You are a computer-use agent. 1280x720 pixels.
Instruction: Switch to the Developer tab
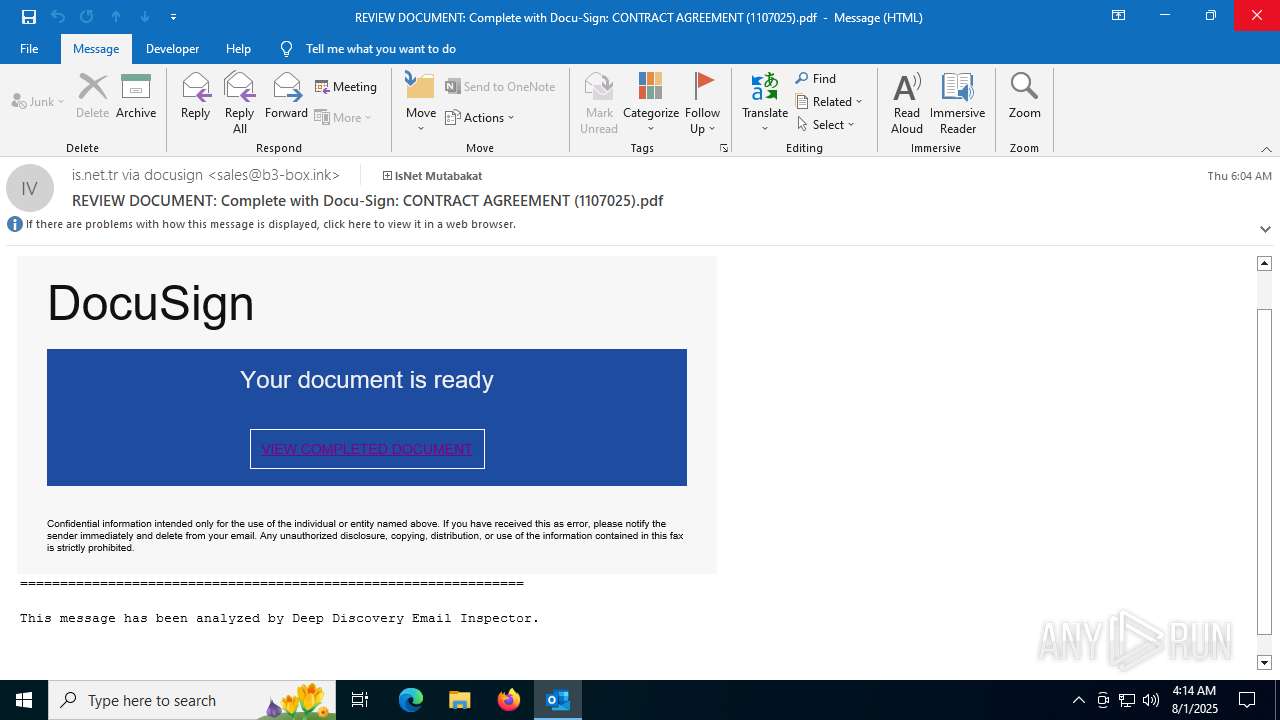point(172,48)
